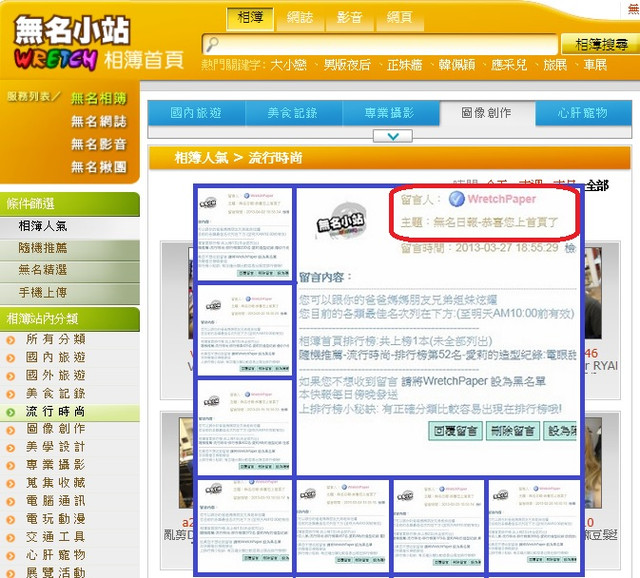This screenshot has height=578, width=640.
Task: Open the 圖像創作 sidebar category
Action: click(56, 429)
